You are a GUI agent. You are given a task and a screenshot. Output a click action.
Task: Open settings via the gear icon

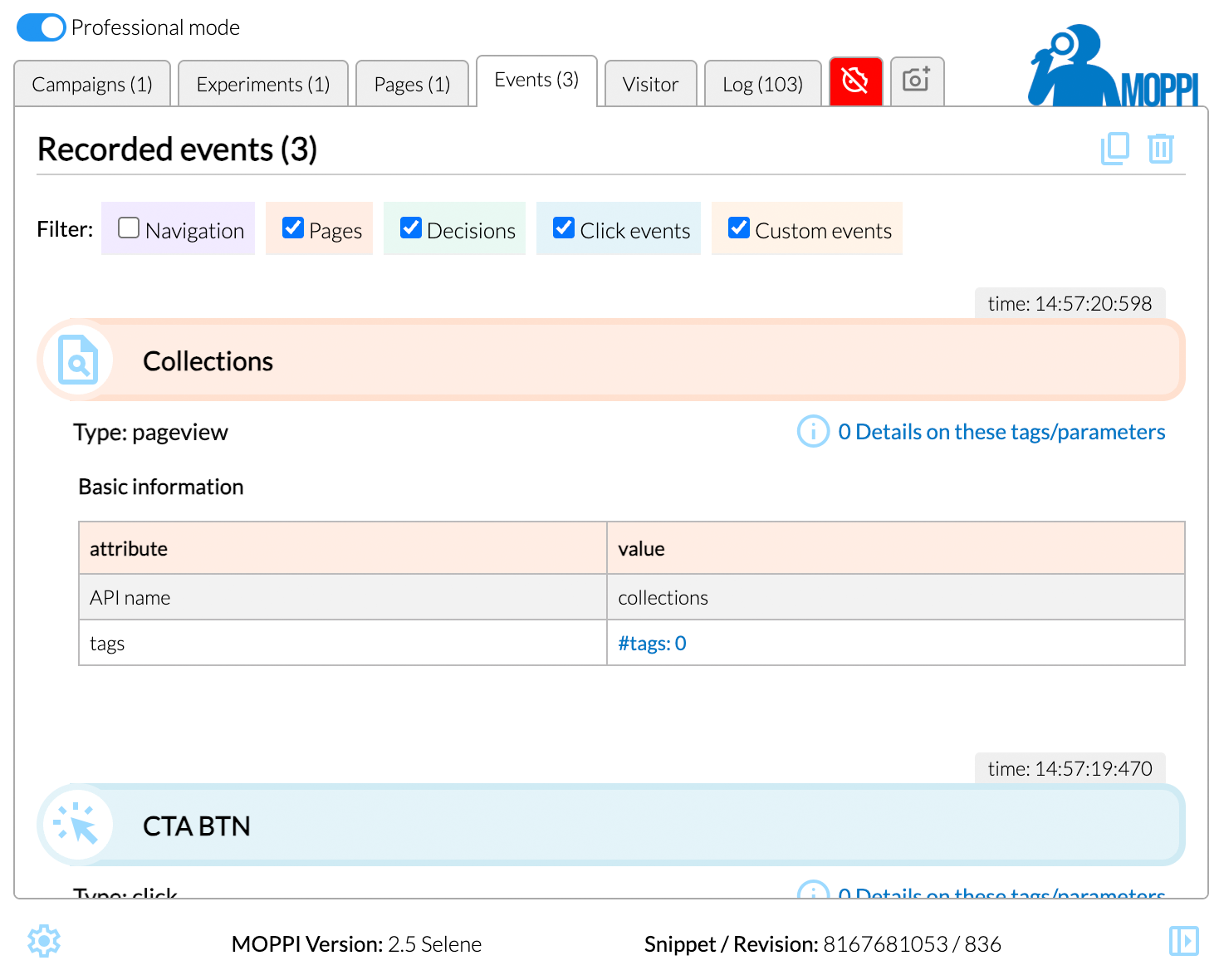44,941
